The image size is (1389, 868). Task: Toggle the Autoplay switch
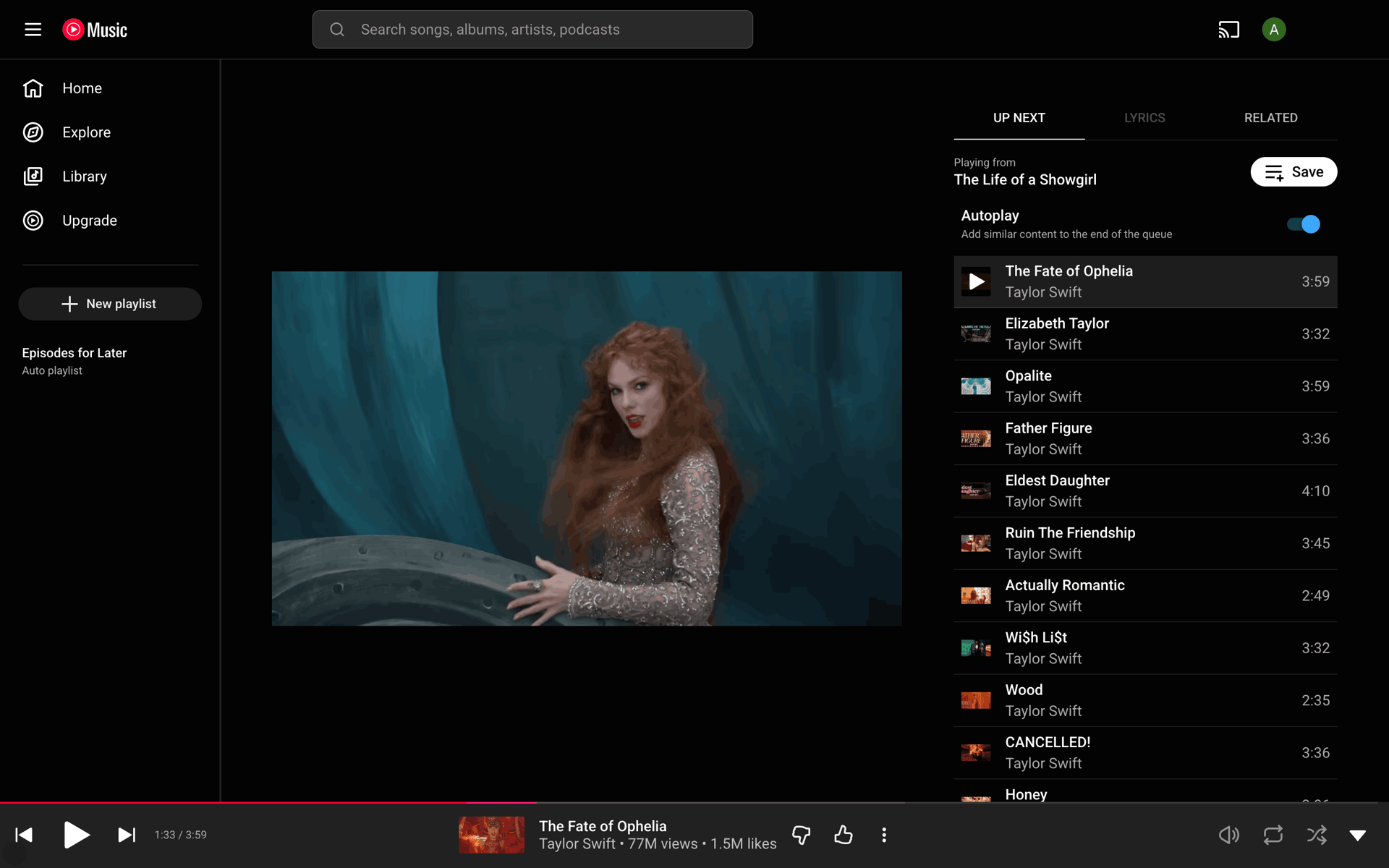coord(1304,224)
